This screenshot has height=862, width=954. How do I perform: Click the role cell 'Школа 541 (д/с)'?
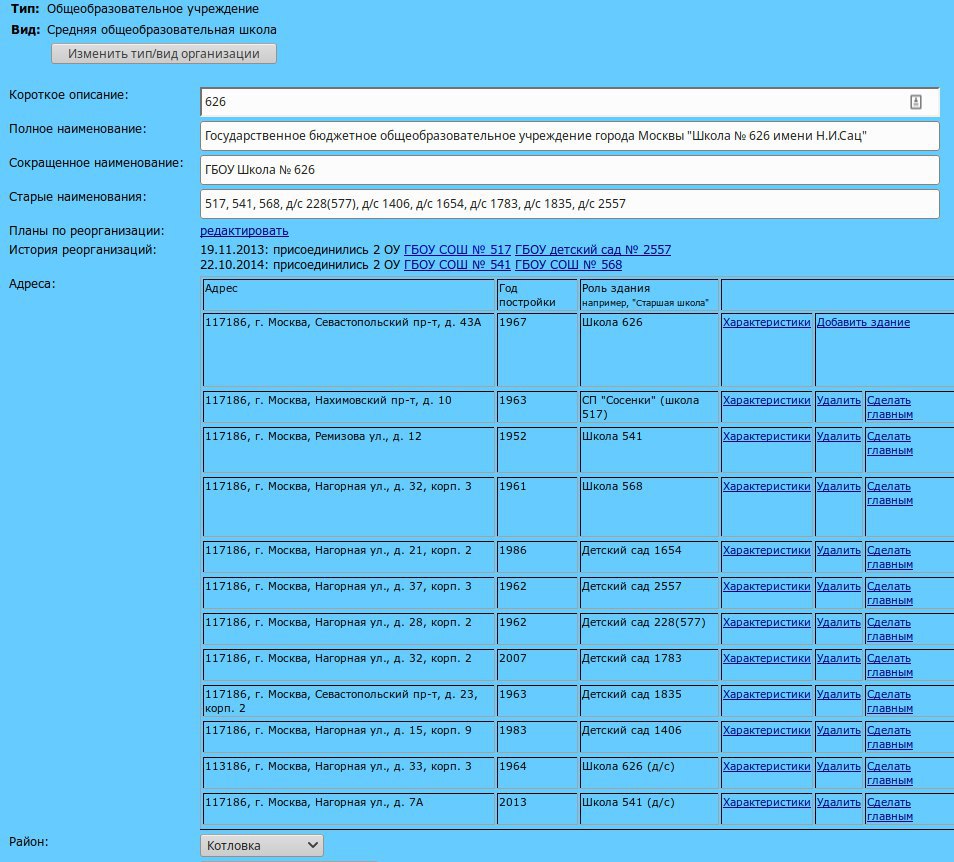pos(649,808)
